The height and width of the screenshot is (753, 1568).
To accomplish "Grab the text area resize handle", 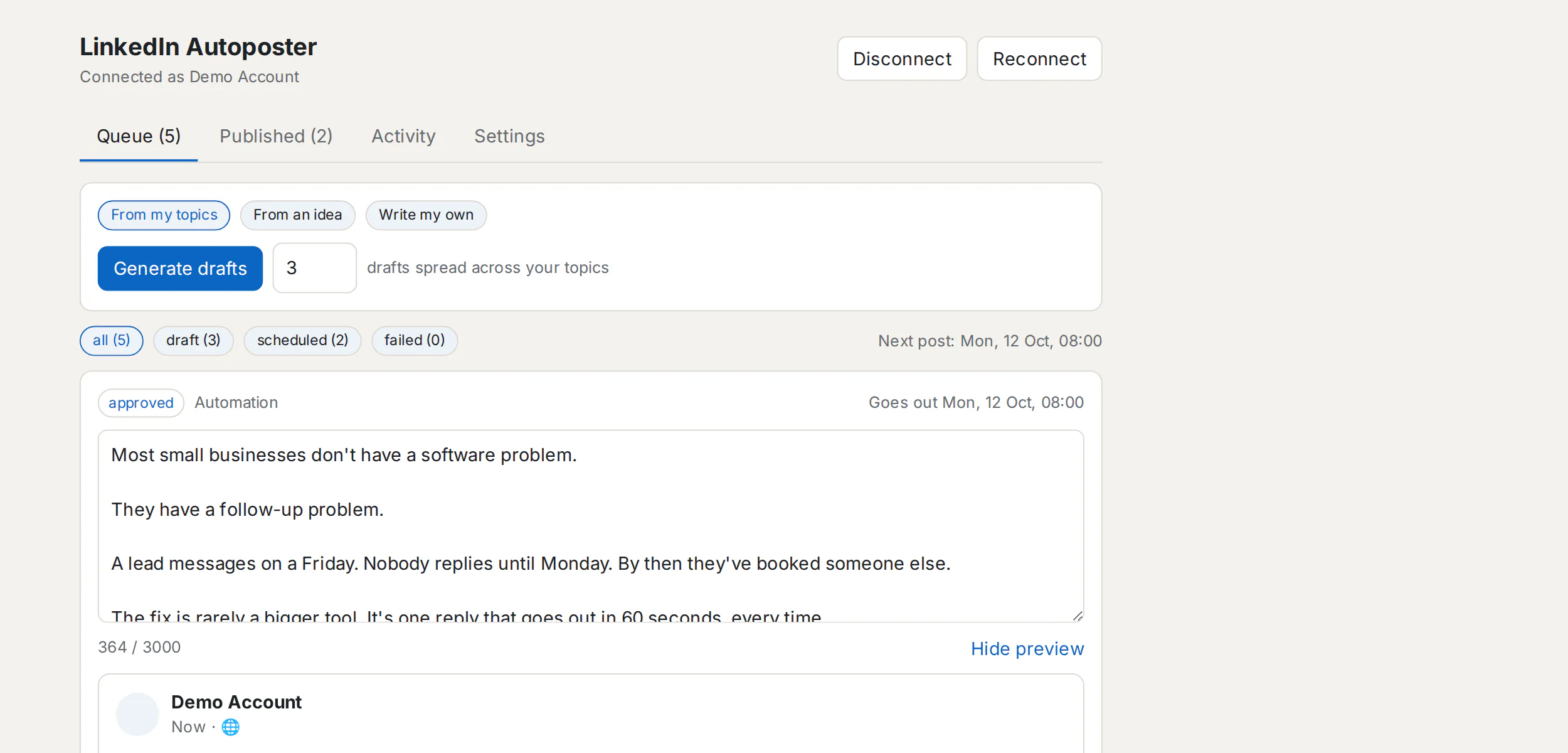I will pos(1078,616).
